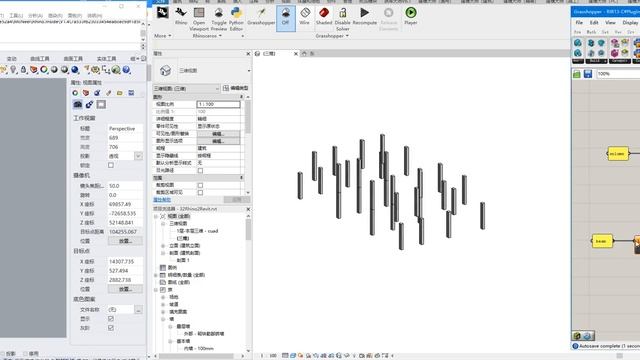Launch the Python Editor
The height and width of the screenshot is (360, 640).
236,19
